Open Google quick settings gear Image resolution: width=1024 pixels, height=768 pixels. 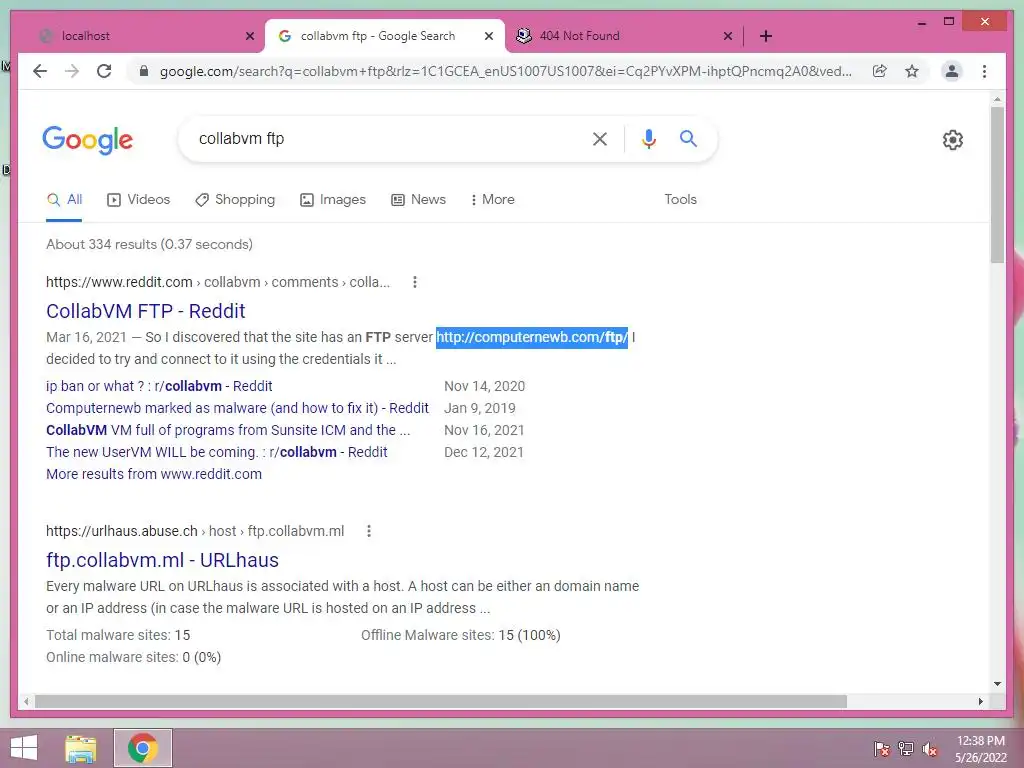pos(953,140)
